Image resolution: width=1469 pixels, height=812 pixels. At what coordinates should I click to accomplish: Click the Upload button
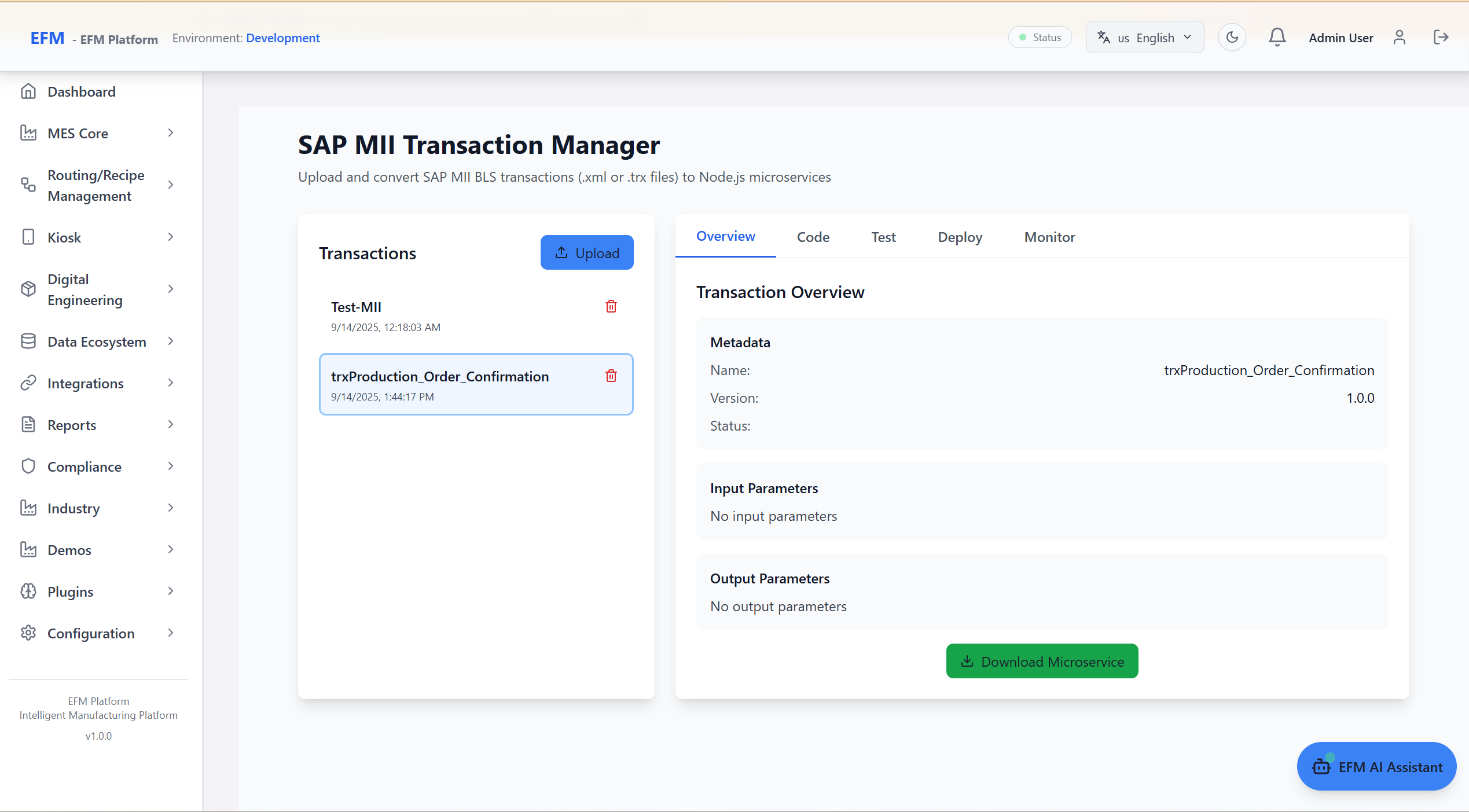[x=586, y=252]
